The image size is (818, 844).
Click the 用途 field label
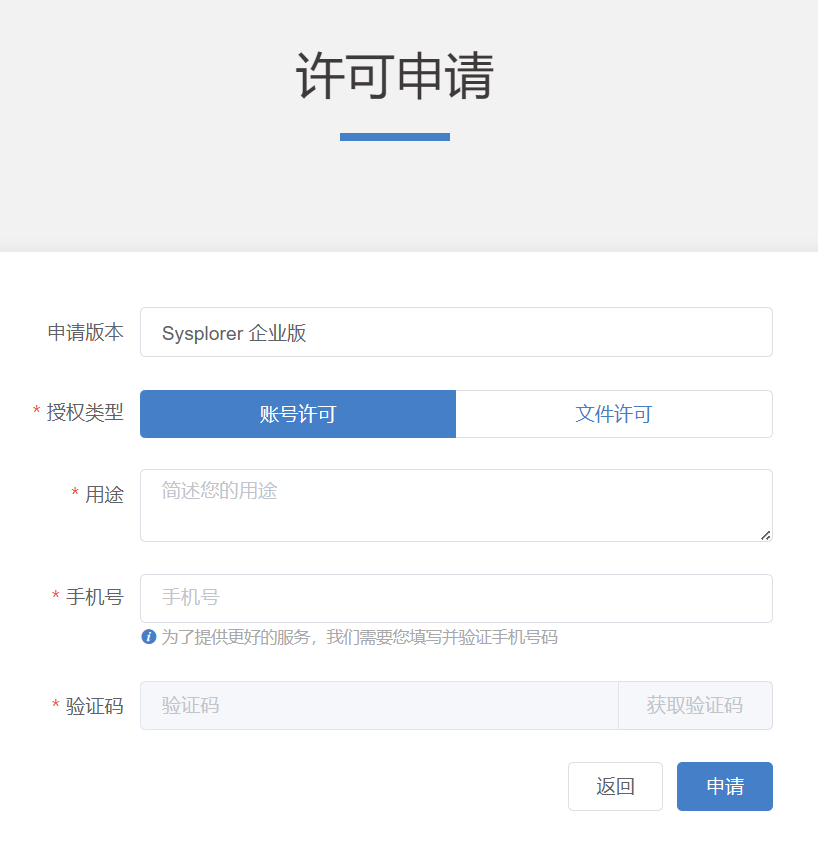pyautogui.click(x=104, y=494)
